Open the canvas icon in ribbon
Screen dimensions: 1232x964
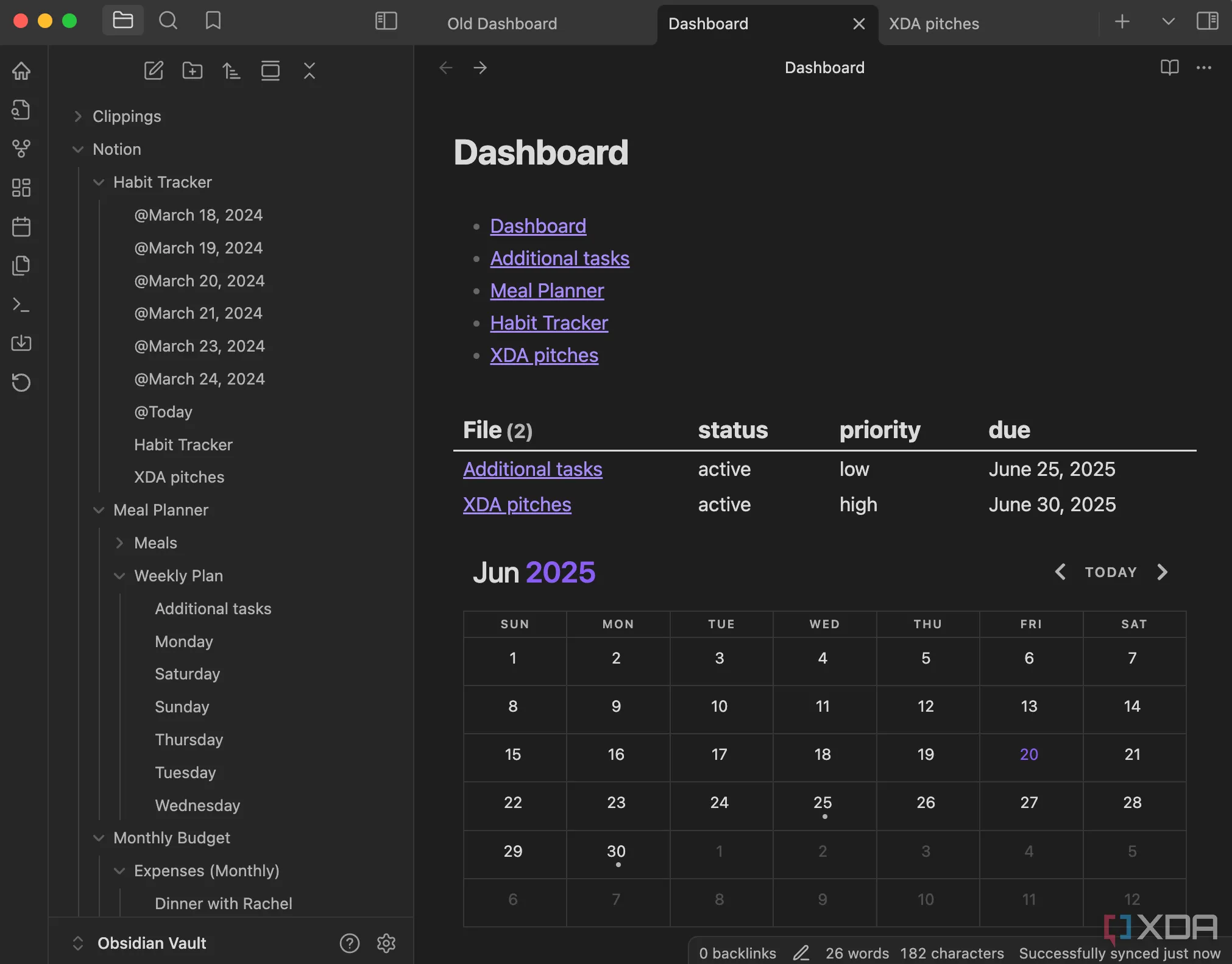coord(21,188)
